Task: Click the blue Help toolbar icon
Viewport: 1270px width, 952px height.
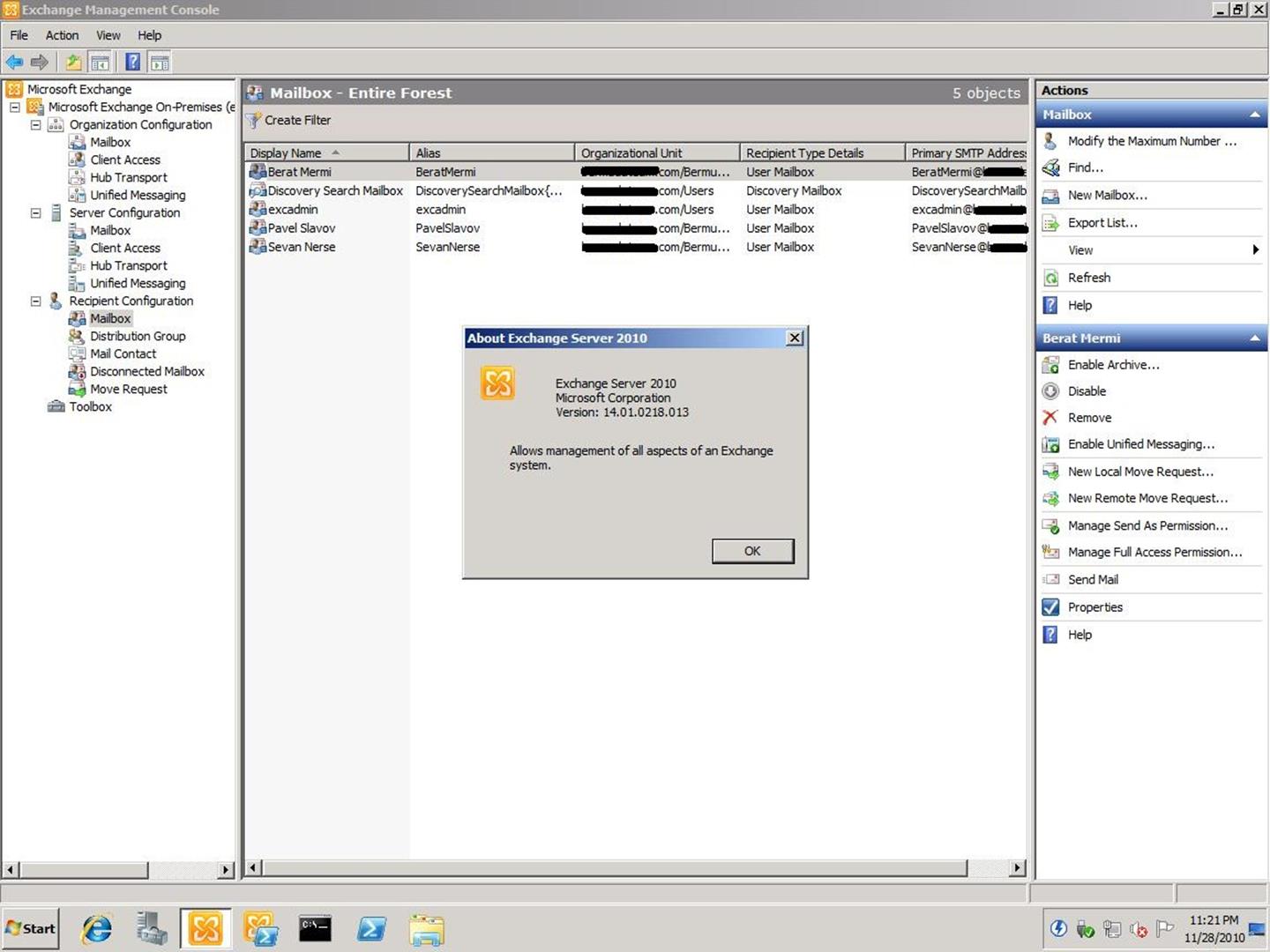Action: [132, 62]
